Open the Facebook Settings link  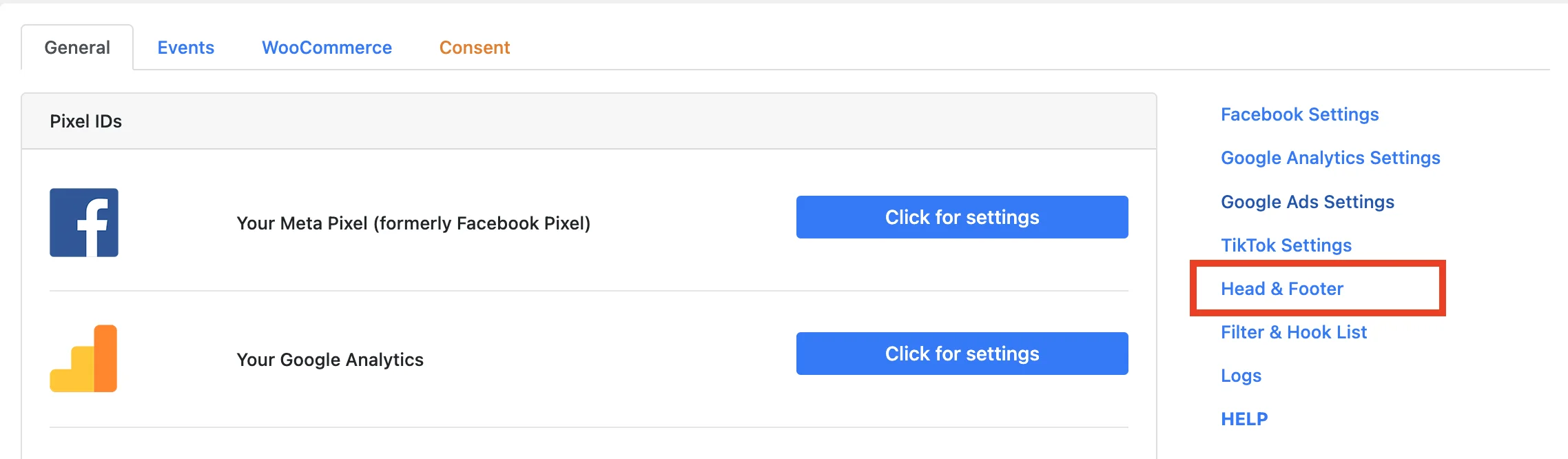click(x=1300, y=114)
